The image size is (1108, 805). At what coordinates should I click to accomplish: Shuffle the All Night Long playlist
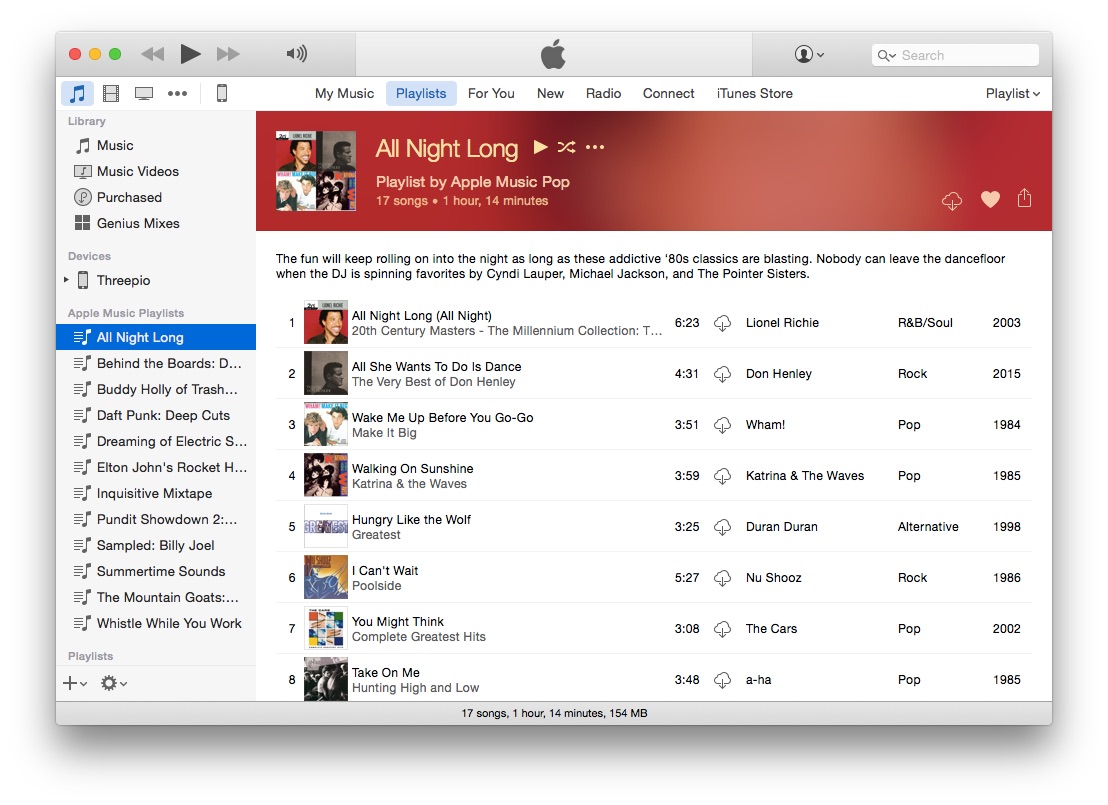(566, 147)
